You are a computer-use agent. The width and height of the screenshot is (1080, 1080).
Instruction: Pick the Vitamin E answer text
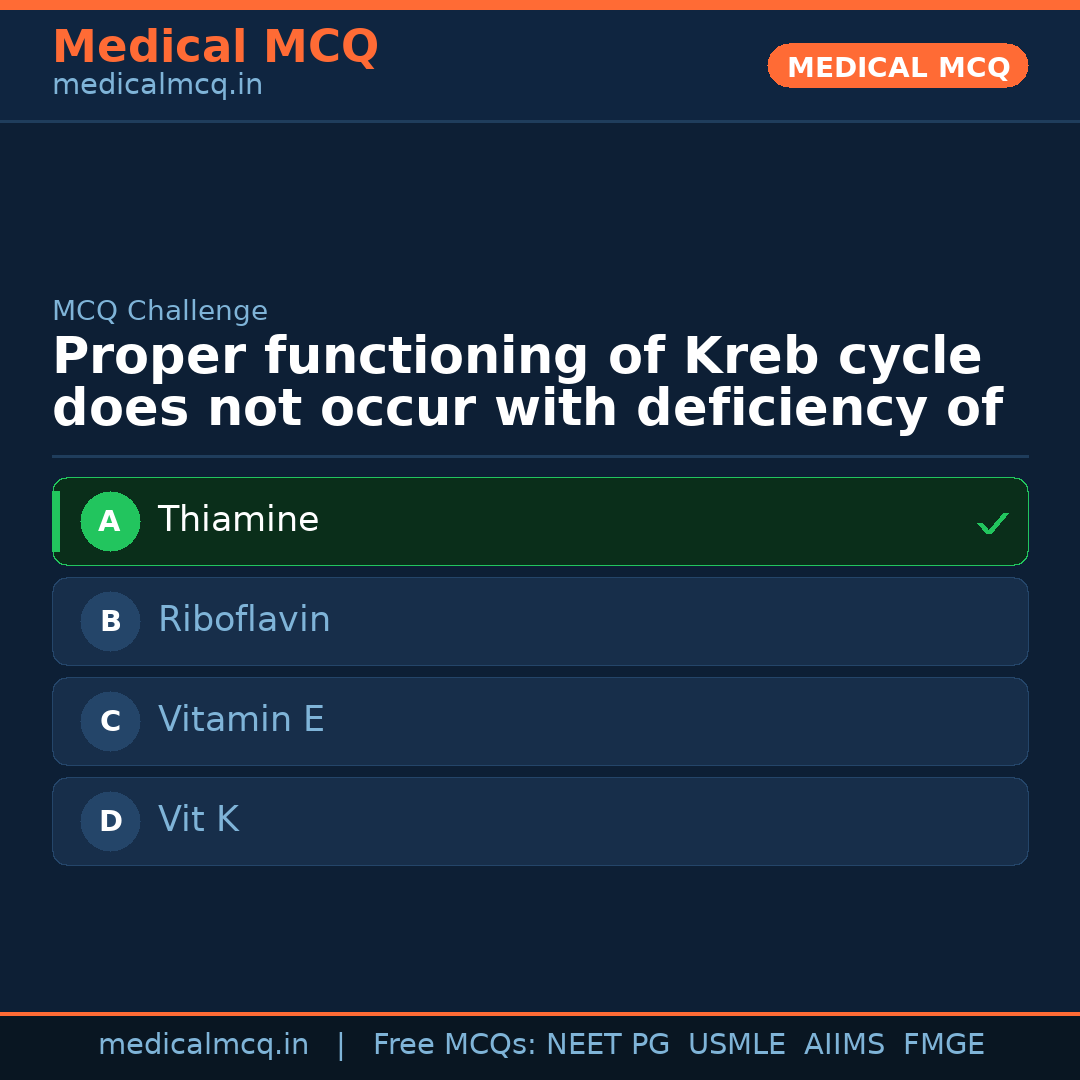(x=241, y=720)
